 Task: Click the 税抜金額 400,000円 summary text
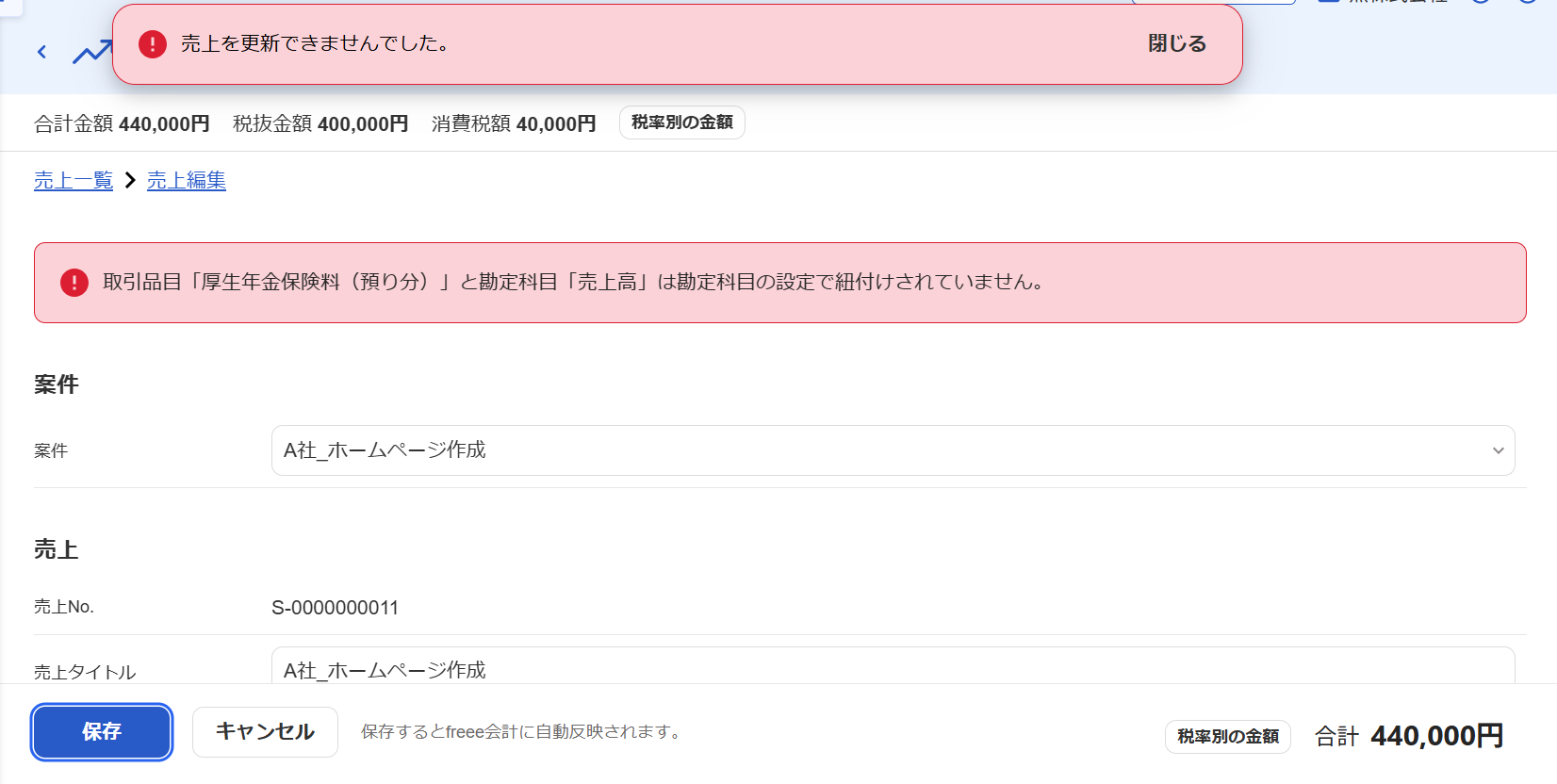pyautogui.click(x=320, y=123)
